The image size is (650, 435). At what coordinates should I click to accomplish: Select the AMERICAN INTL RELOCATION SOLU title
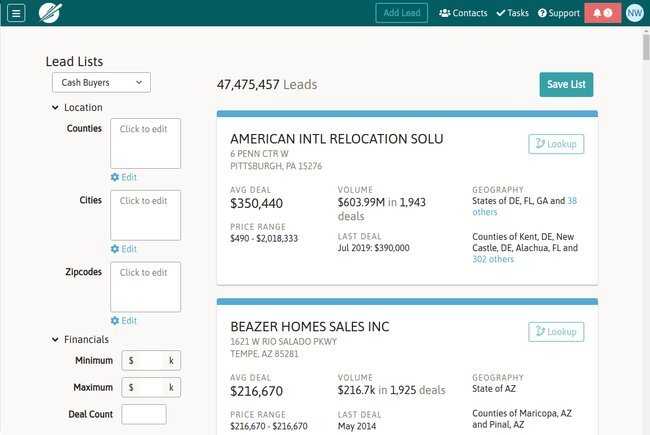click(x=337, y=139)
